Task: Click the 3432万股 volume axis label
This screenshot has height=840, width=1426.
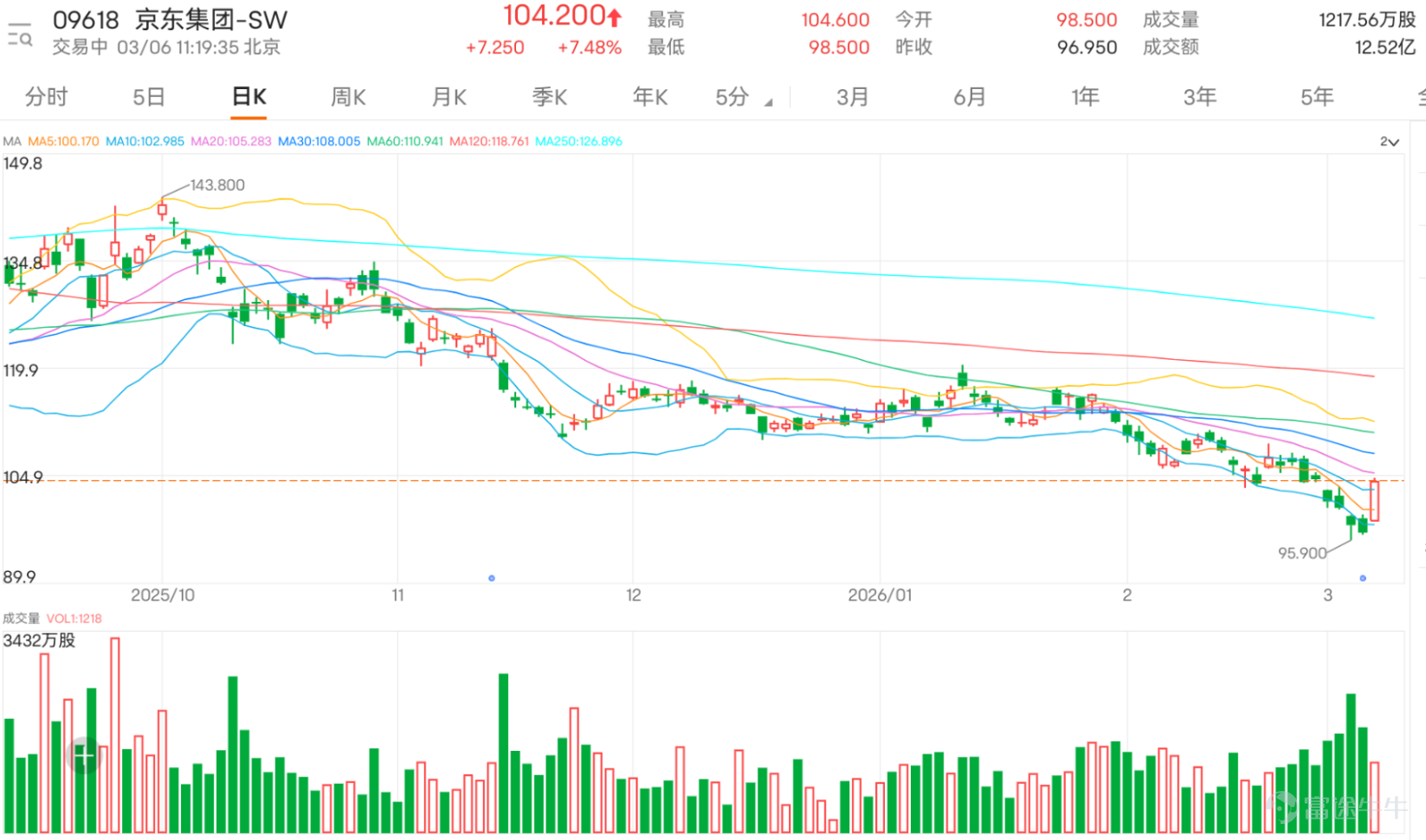Action: [39, 640]
